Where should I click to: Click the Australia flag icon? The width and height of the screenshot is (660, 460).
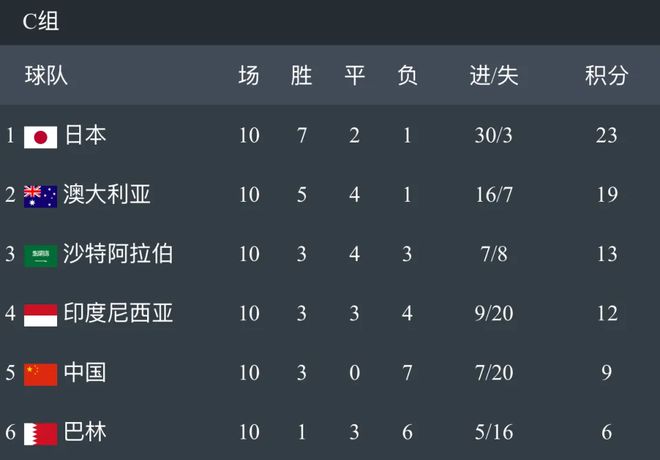[x=40, y=195]
